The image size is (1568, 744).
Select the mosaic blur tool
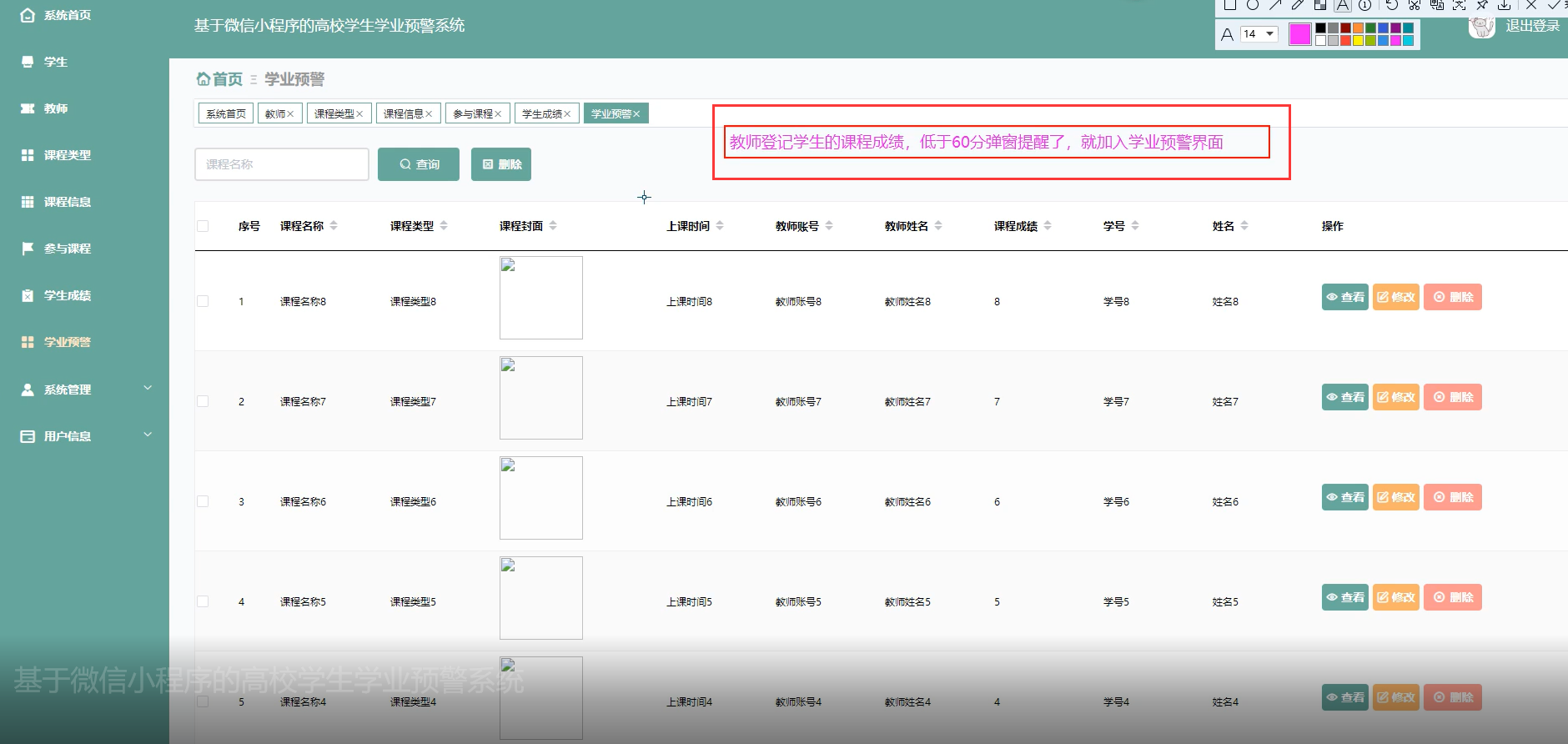1320,5
